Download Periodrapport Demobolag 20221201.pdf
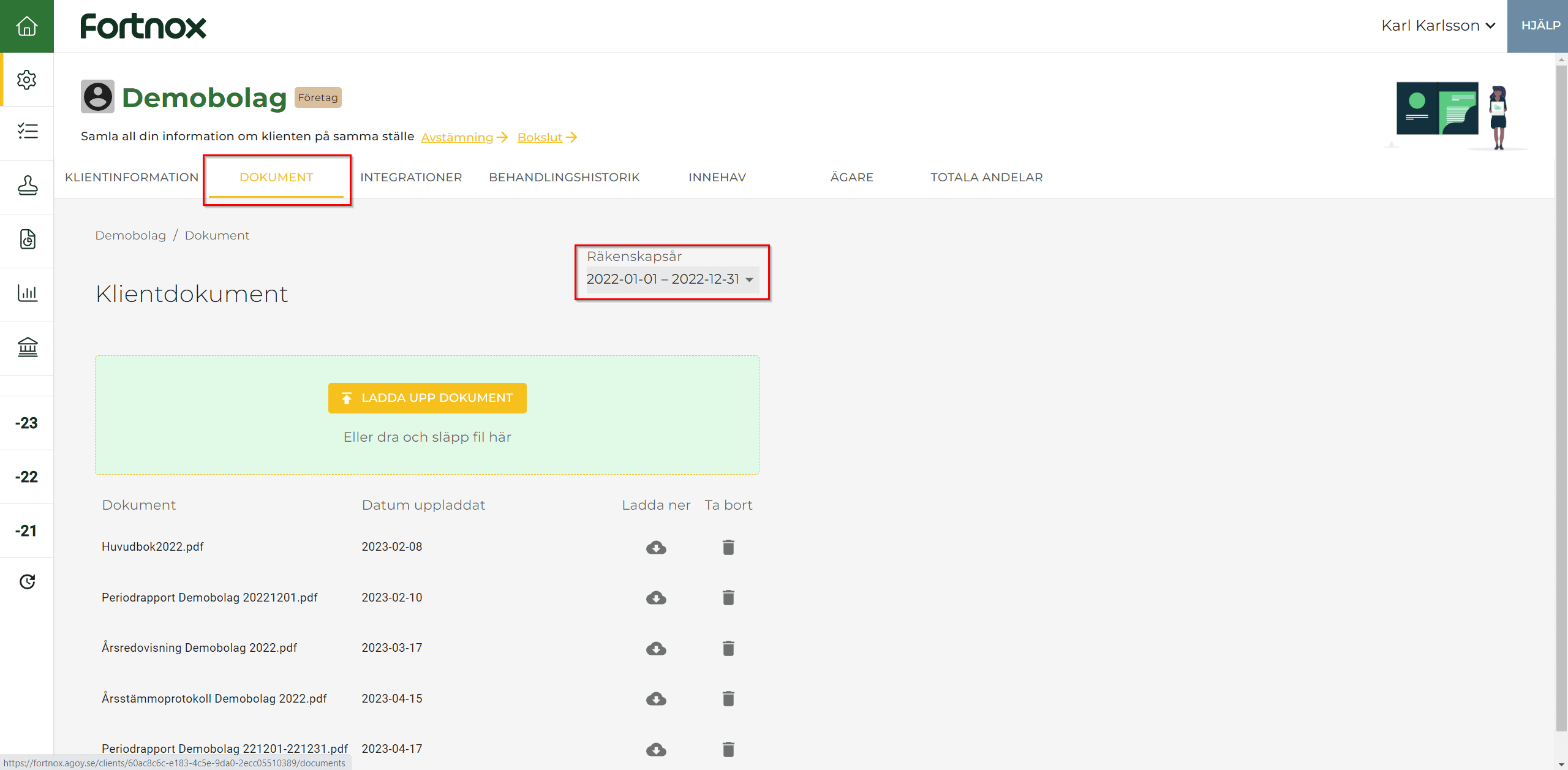The height and width of the screenshot is (770, 1568). click(x=656, y=597)
